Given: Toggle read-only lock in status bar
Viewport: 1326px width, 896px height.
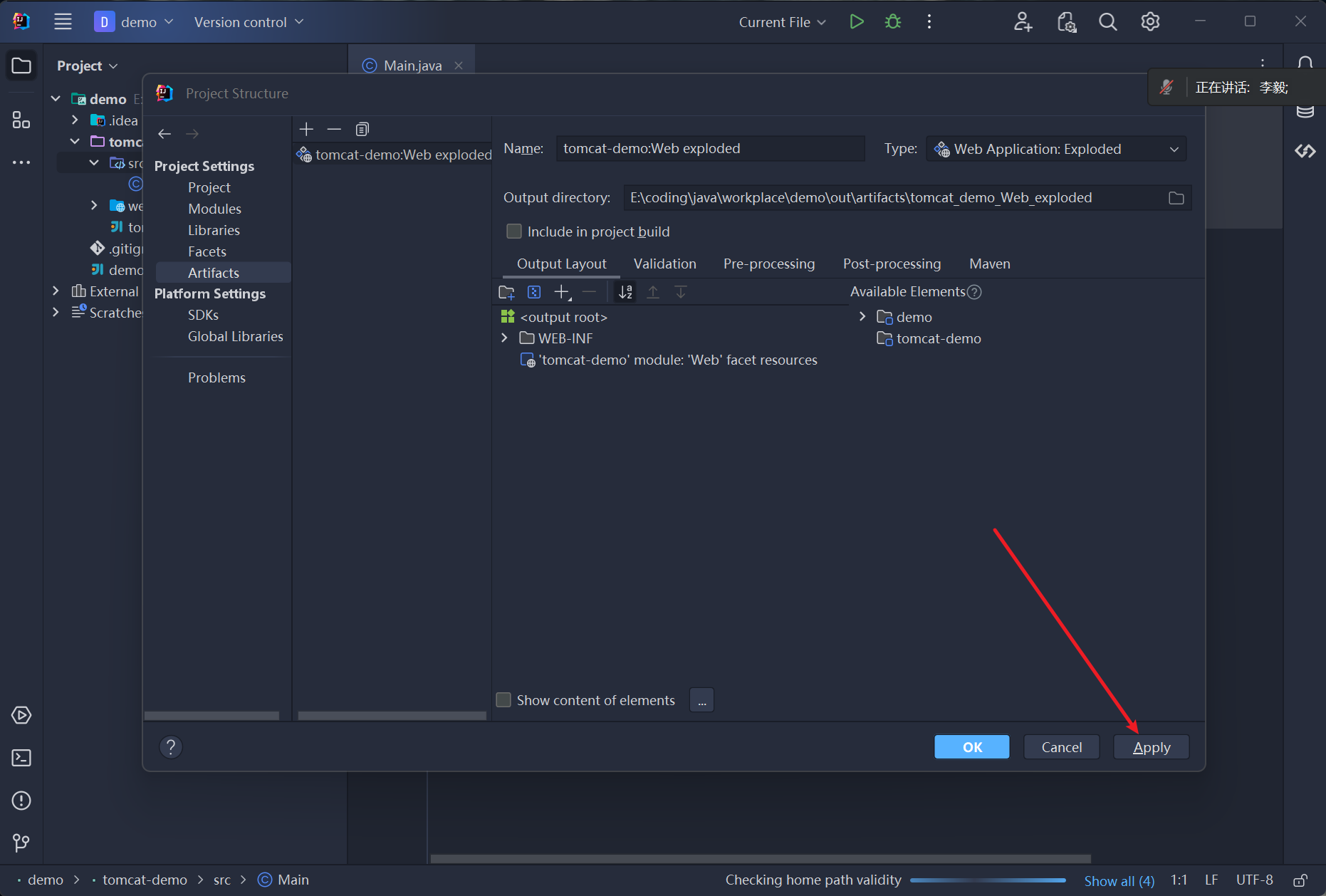Looking at the screenshot, I should pos(1300,880).
